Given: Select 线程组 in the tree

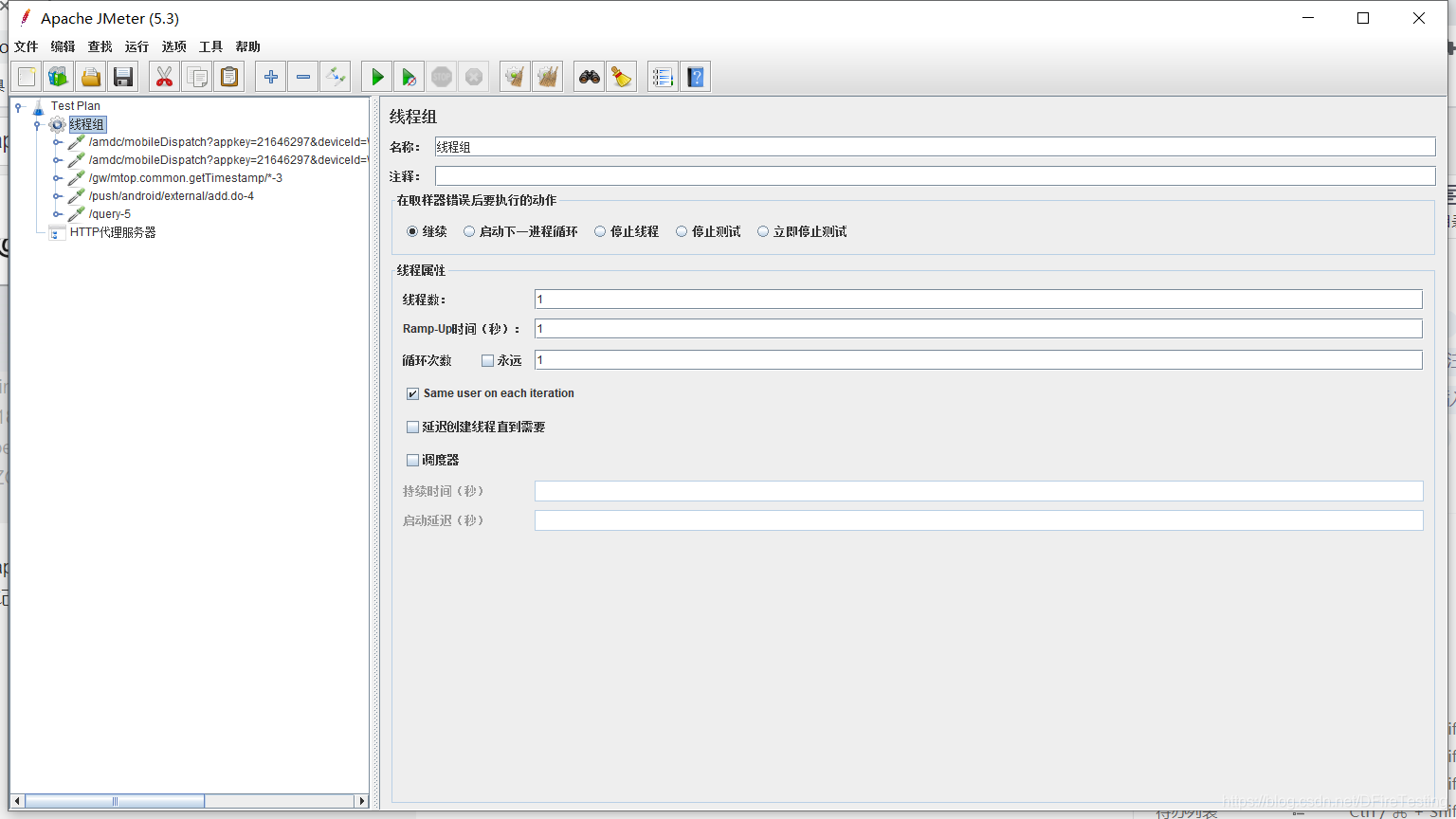Looking at the screenshot, I should [x=86, y=124].
